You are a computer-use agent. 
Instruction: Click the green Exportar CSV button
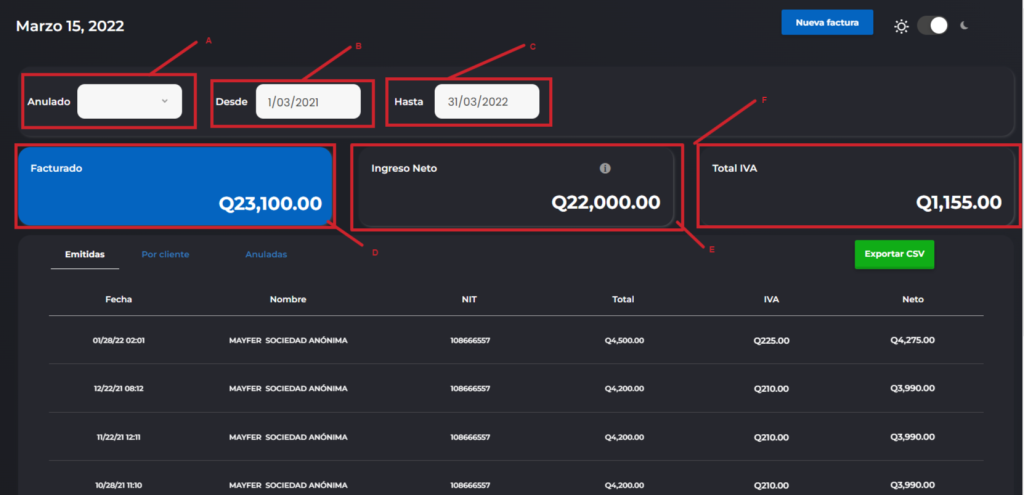click(x=894, y=254)
